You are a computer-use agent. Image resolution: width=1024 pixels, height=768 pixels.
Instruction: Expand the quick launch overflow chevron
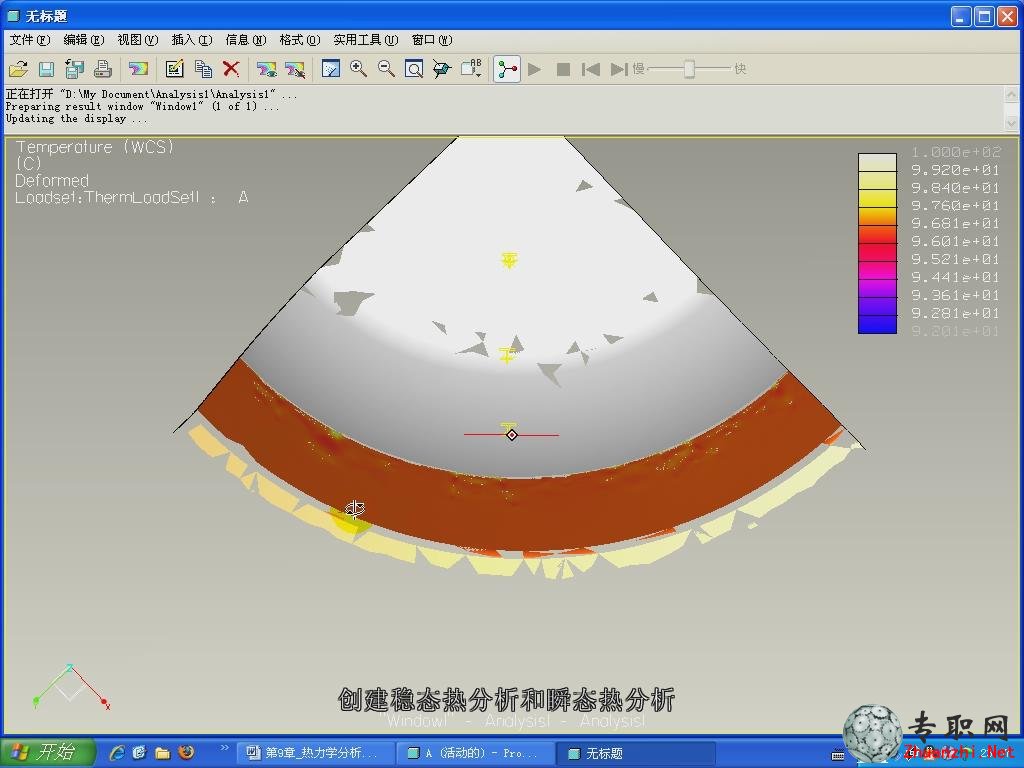[x=225, y=748]
